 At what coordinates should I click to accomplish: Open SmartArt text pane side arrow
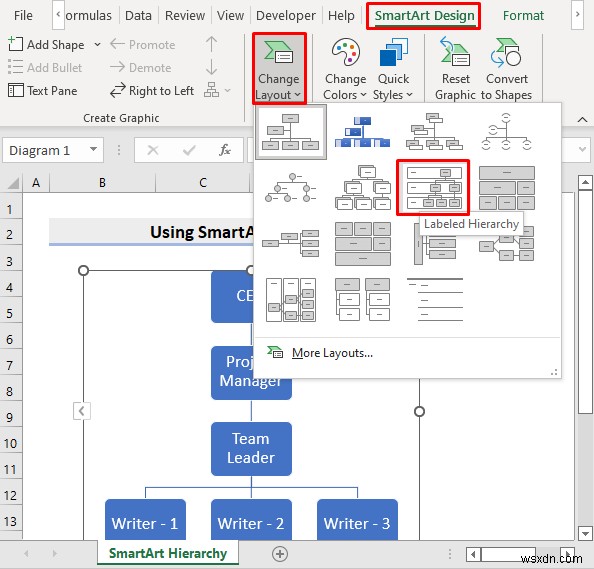[x=82, y=411]
